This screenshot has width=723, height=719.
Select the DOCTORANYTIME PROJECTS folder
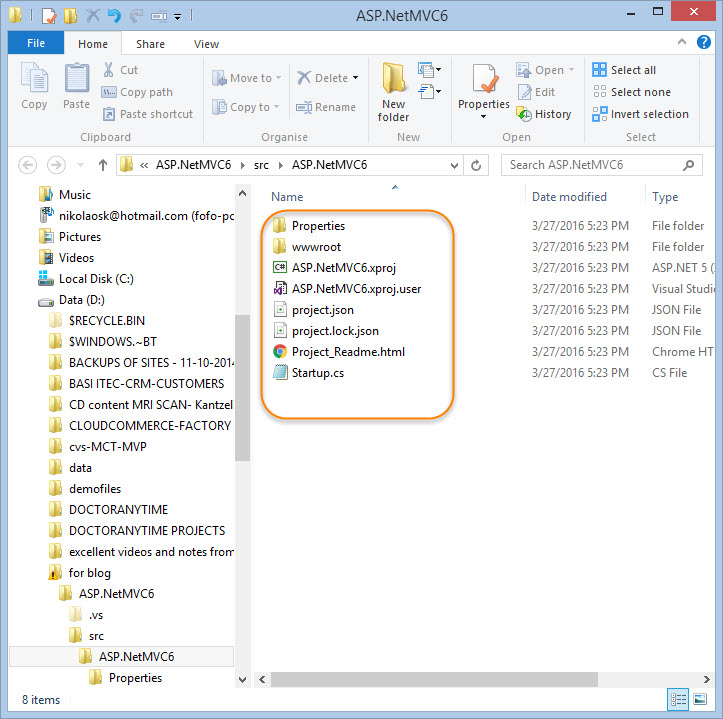[137, 531]
